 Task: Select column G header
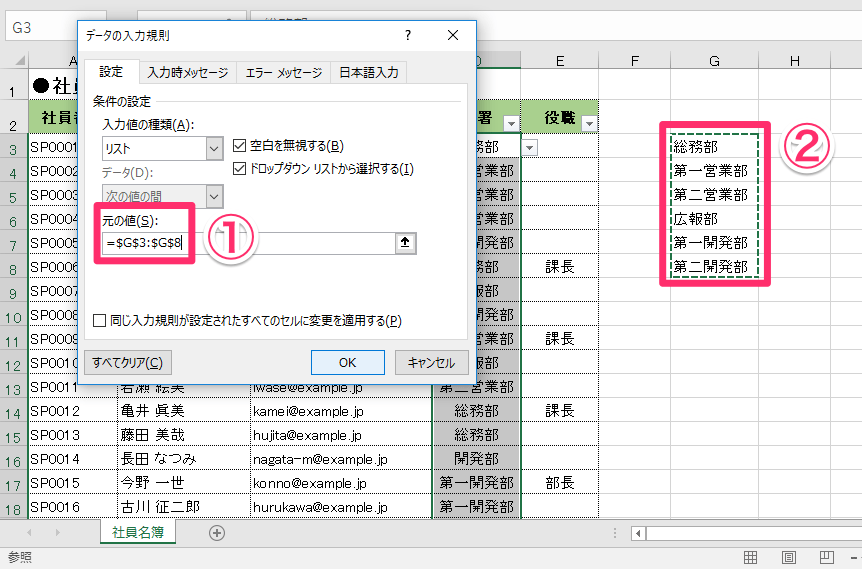click(714, 60)
